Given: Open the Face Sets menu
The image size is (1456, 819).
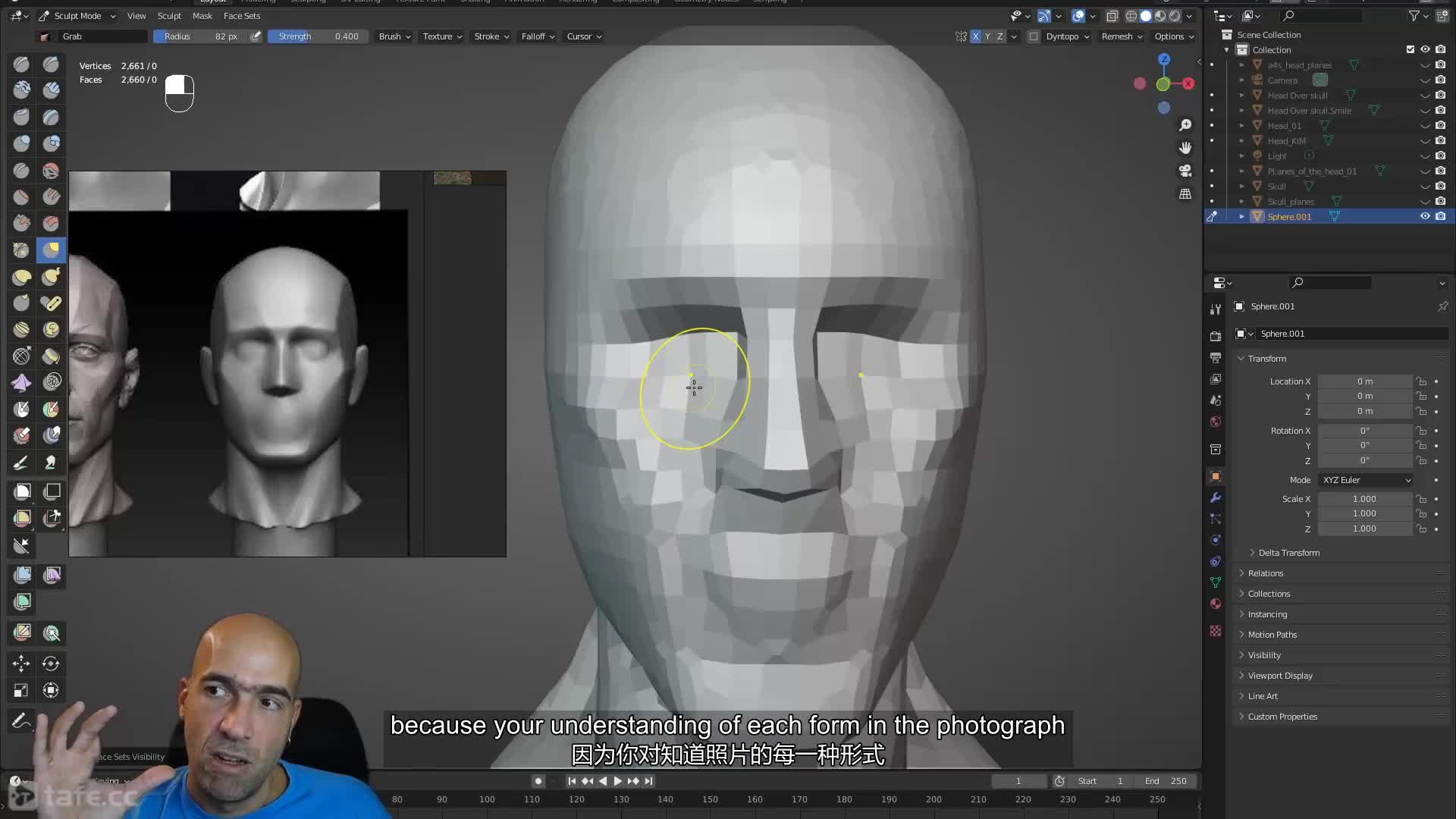Looking at the screenshot, I should (x=242, y=16).
